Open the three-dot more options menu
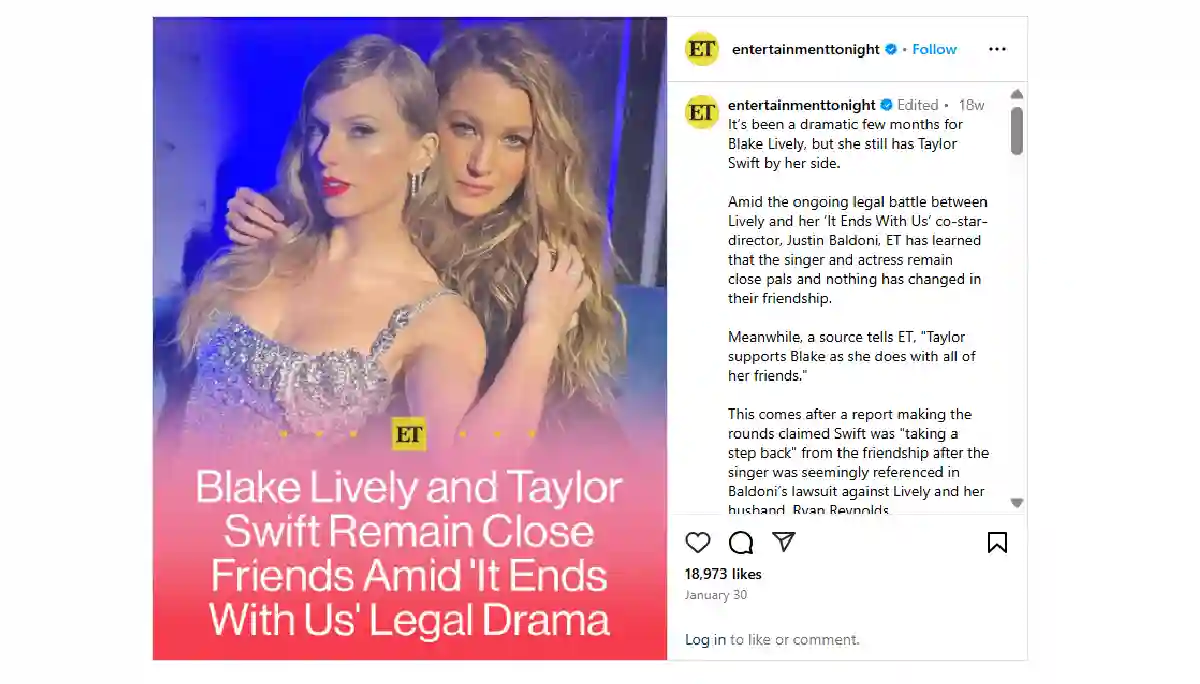 click(997, 49)
